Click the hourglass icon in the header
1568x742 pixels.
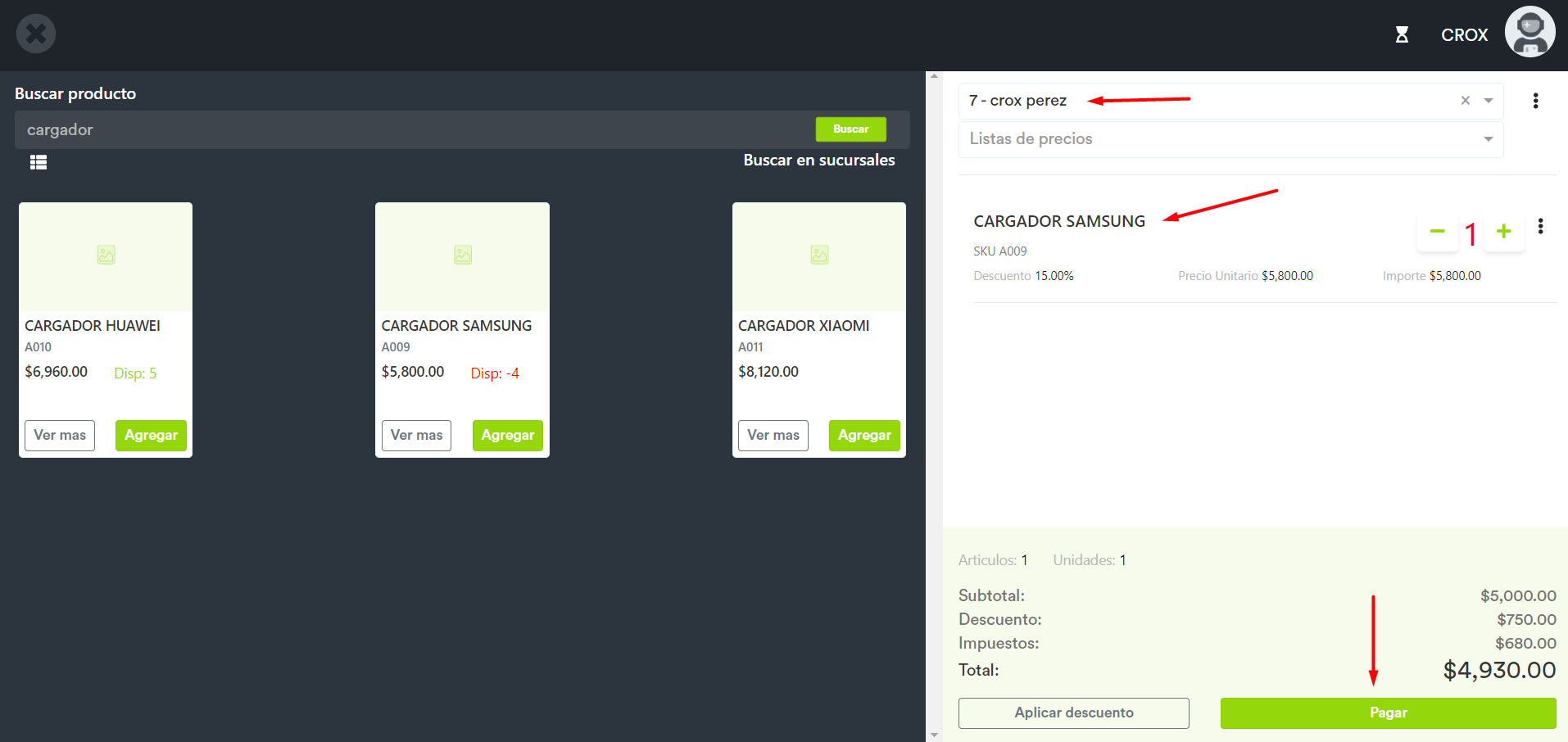pyautogui.click(x=1402, y=34)
